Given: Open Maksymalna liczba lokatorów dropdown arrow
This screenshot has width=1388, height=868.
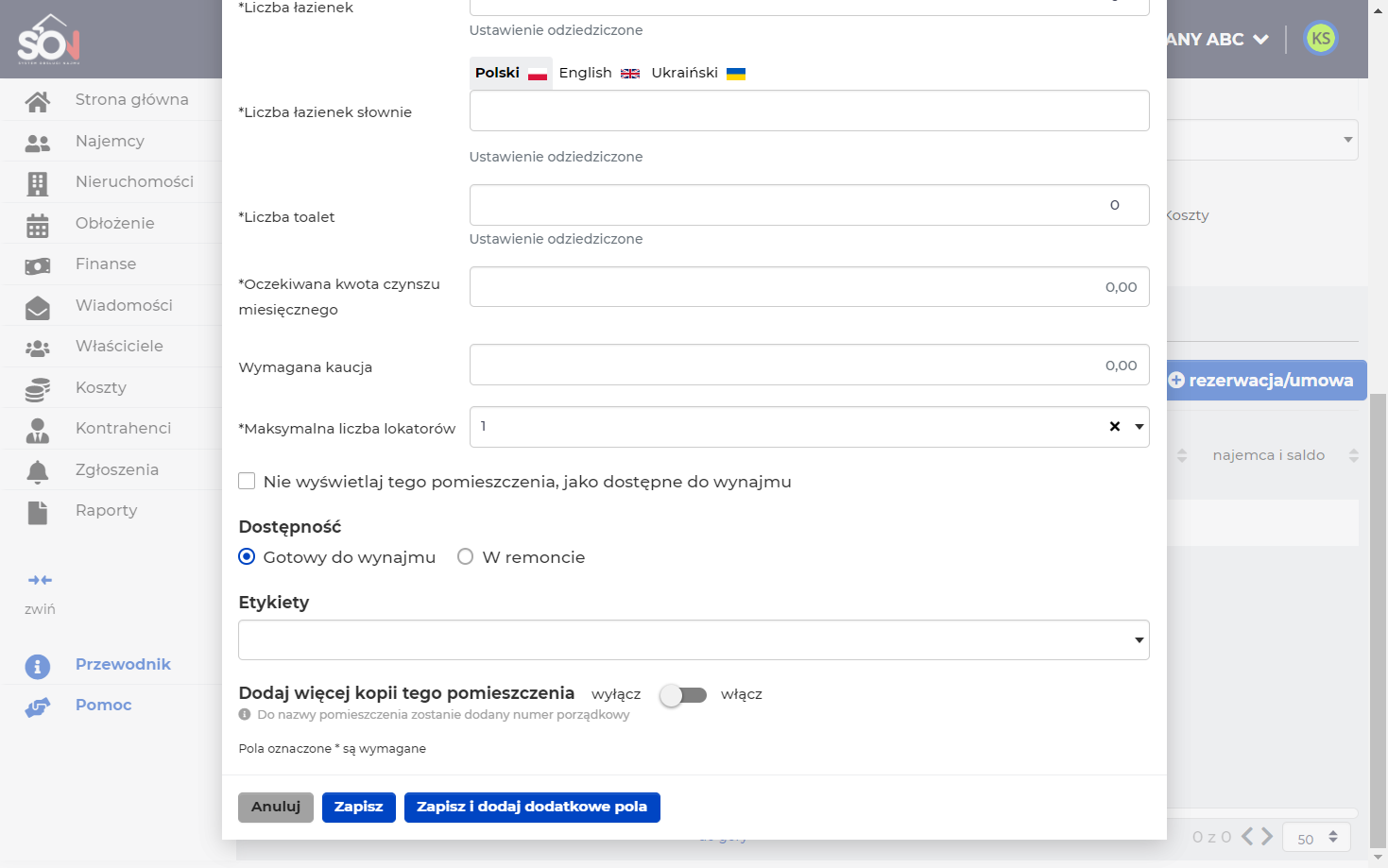Looking at the screenshot, I should point(1140,427).
